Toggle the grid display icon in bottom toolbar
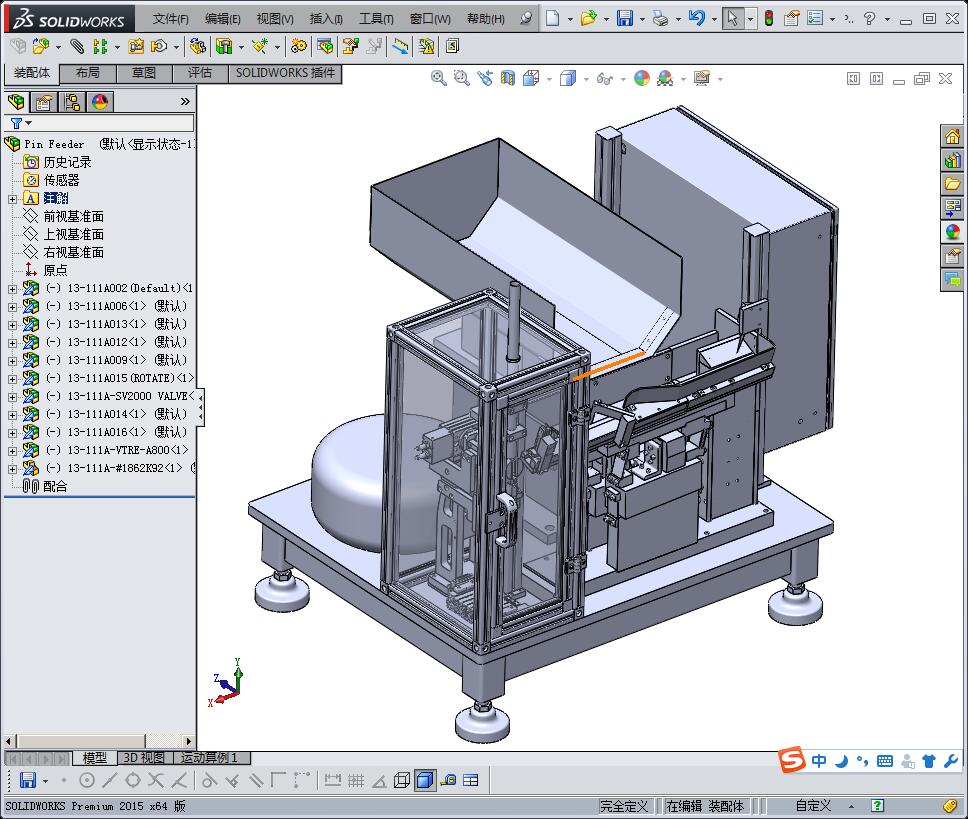Image resolution: width=968 pixels, height=819 pixels. click(356, 780)
